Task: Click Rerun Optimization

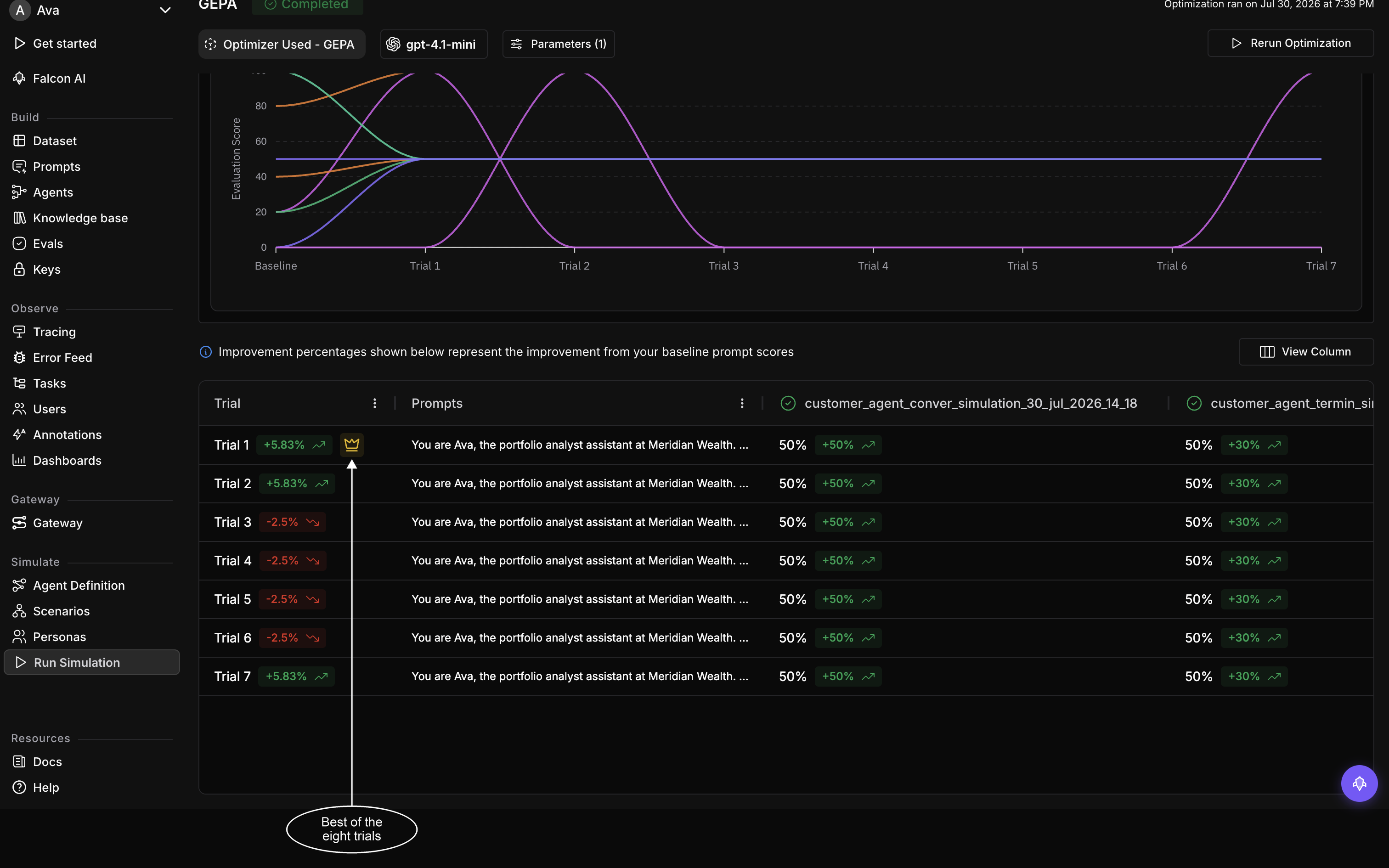Action: tap(1291, 43)
